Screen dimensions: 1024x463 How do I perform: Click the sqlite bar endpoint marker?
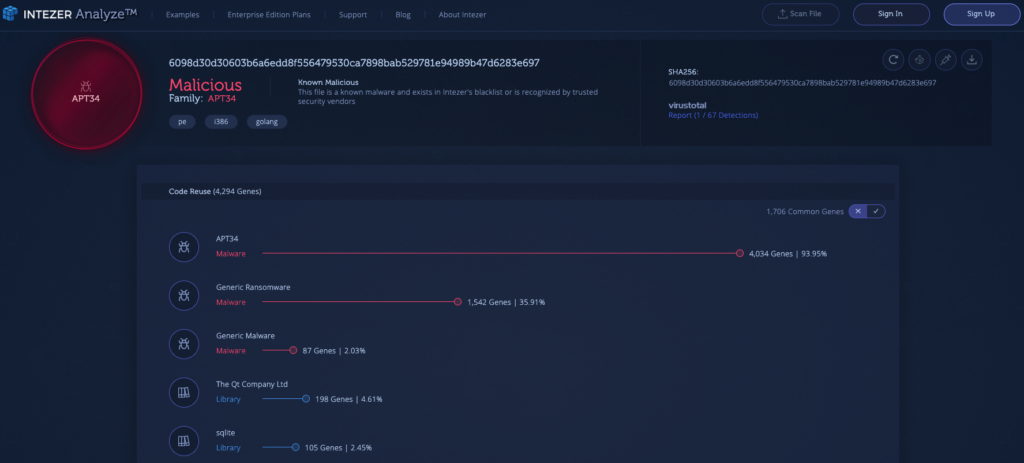(295, 447)
